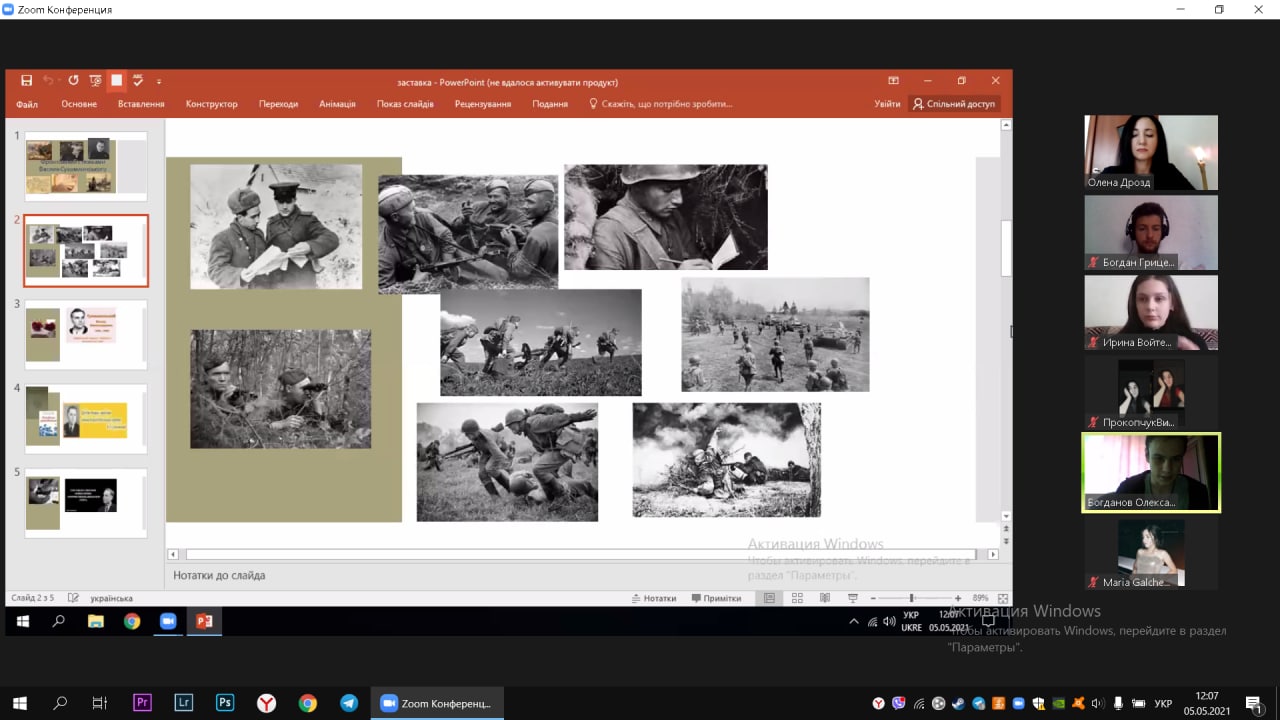Viewport: 1280px width, 720px height.
Task: Click the Спільний доступ share button
Action: tap(954, 104)
